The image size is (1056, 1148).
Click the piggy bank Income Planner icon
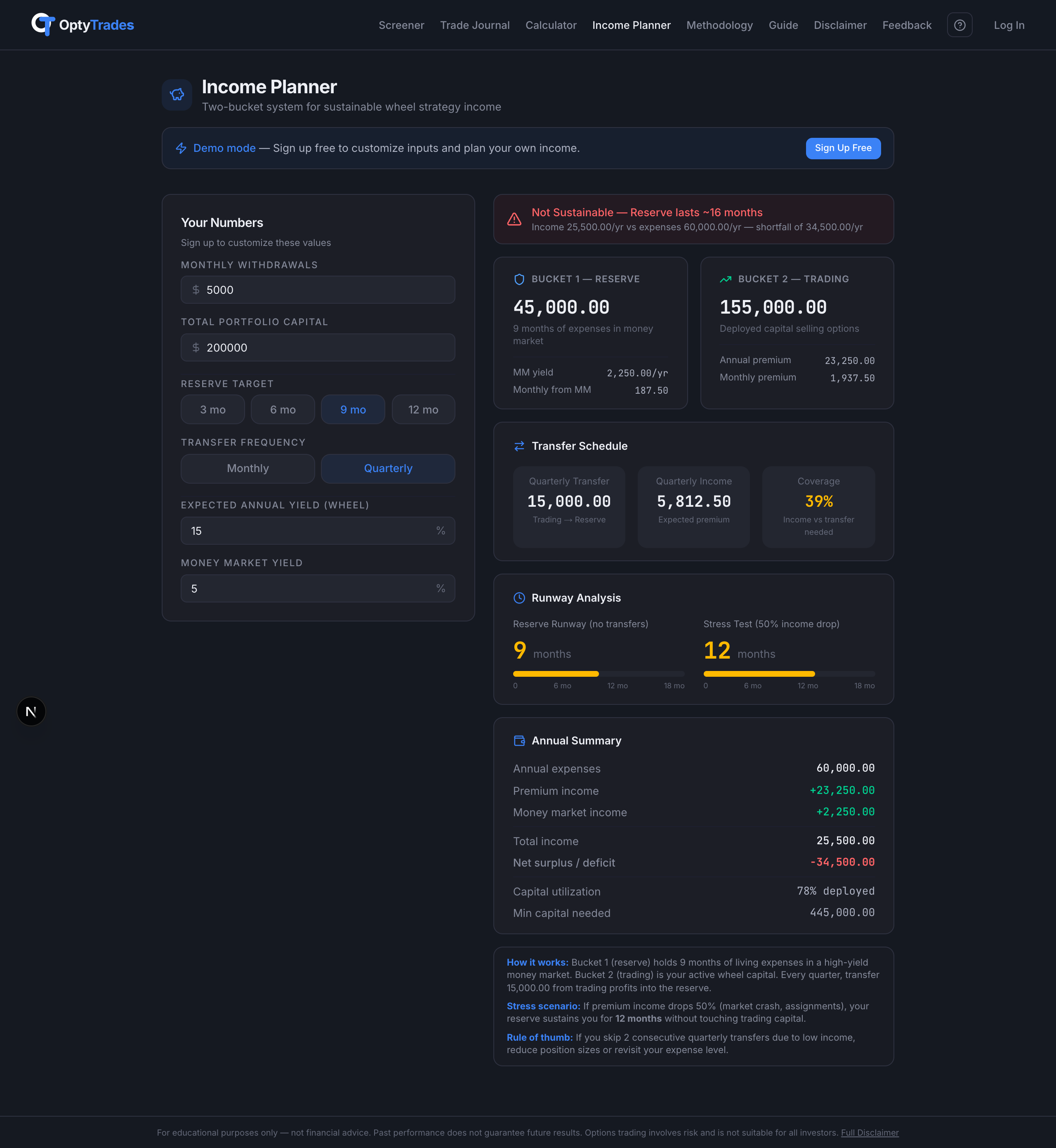click(x=177, y=94)
